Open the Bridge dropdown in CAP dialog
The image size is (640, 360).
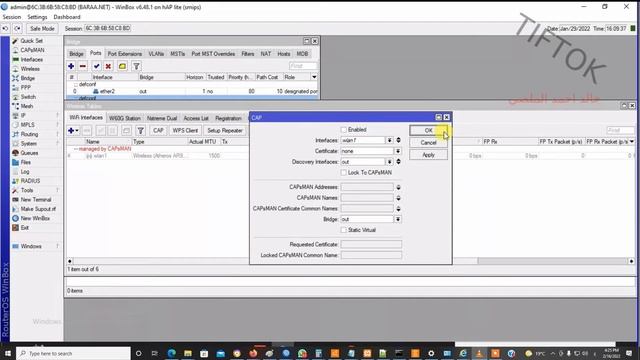(x=398, y=219)
